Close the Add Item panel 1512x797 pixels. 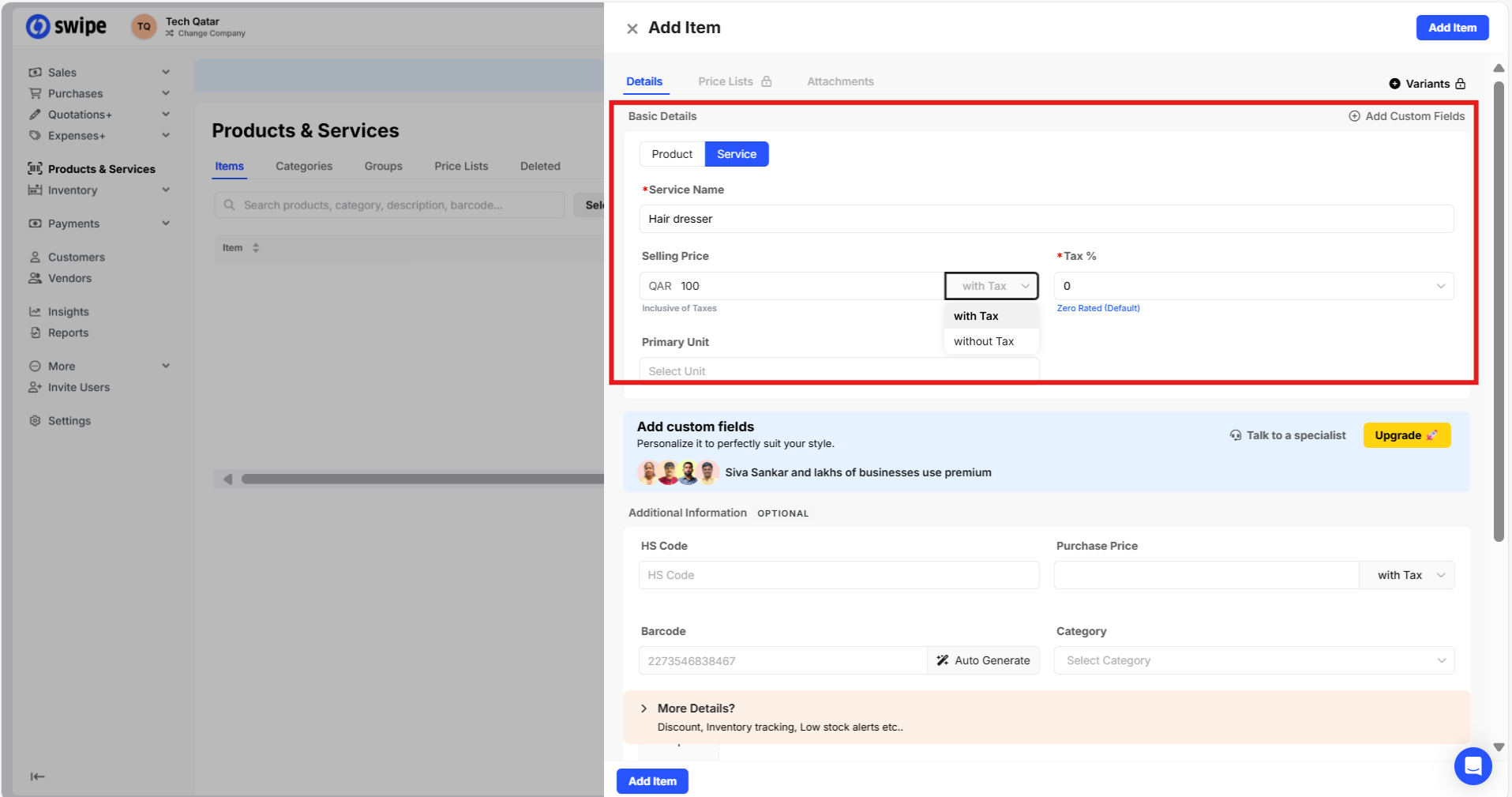(632, 28)
